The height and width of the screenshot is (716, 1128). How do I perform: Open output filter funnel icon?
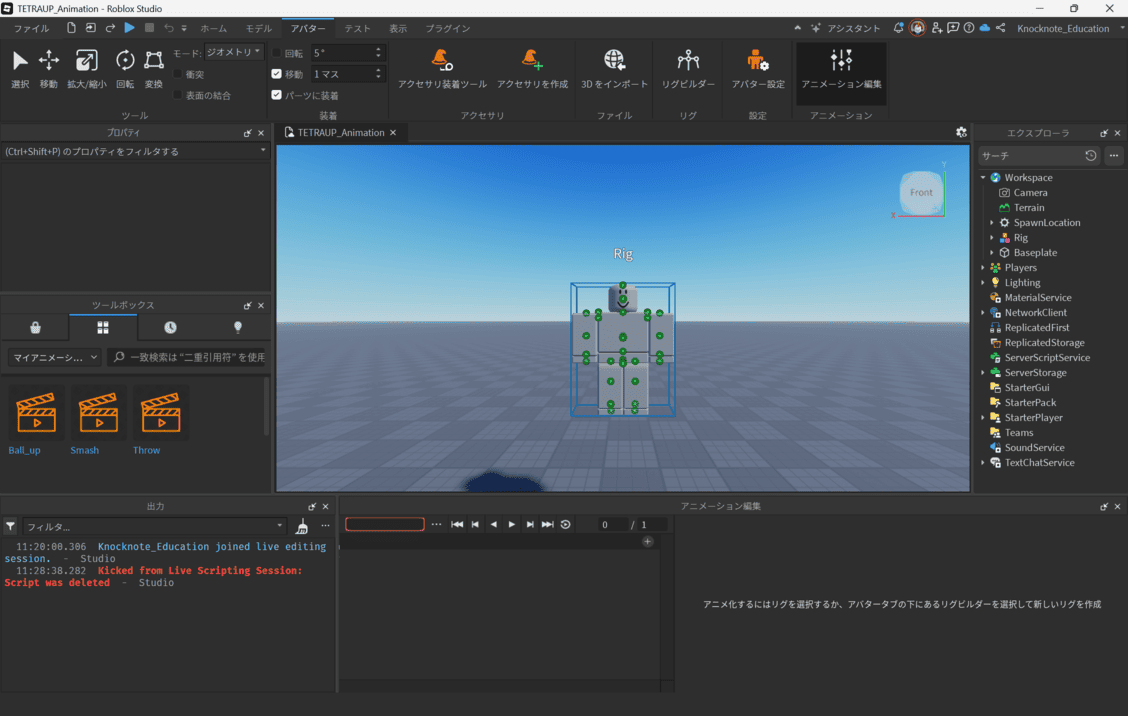point(10,527)
